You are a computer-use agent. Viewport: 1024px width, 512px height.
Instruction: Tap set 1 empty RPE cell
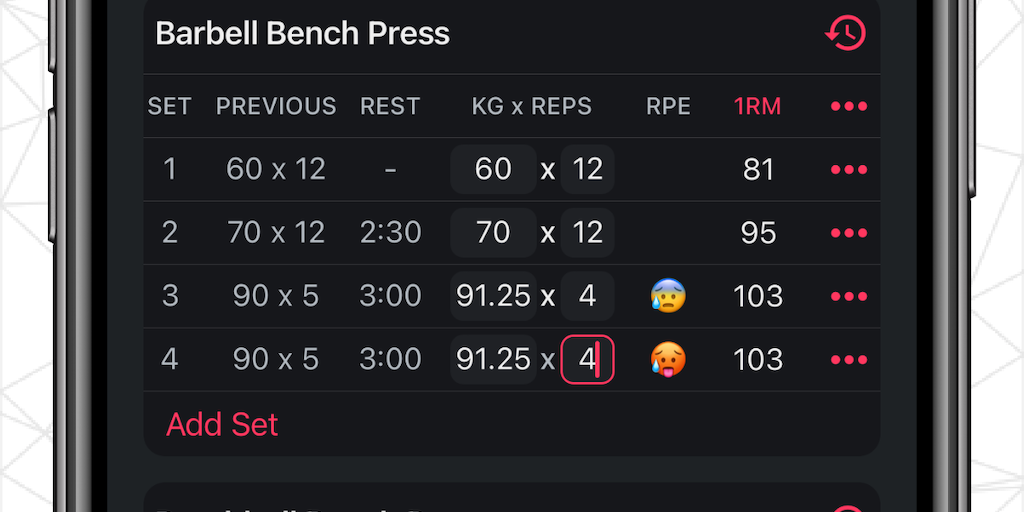[x=668, y=169]
